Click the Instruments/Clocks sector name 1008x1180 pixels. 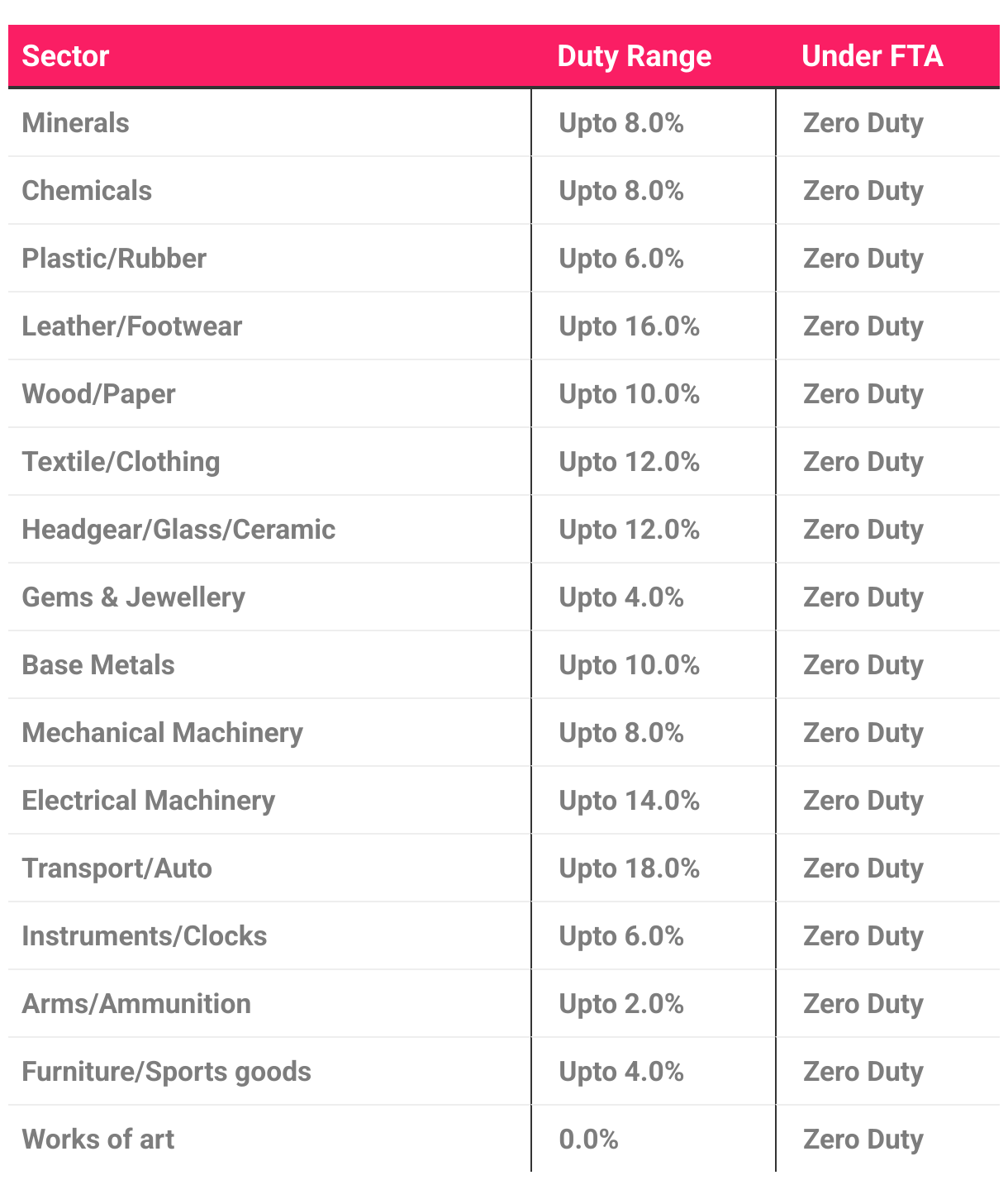[x=145, y=936]
